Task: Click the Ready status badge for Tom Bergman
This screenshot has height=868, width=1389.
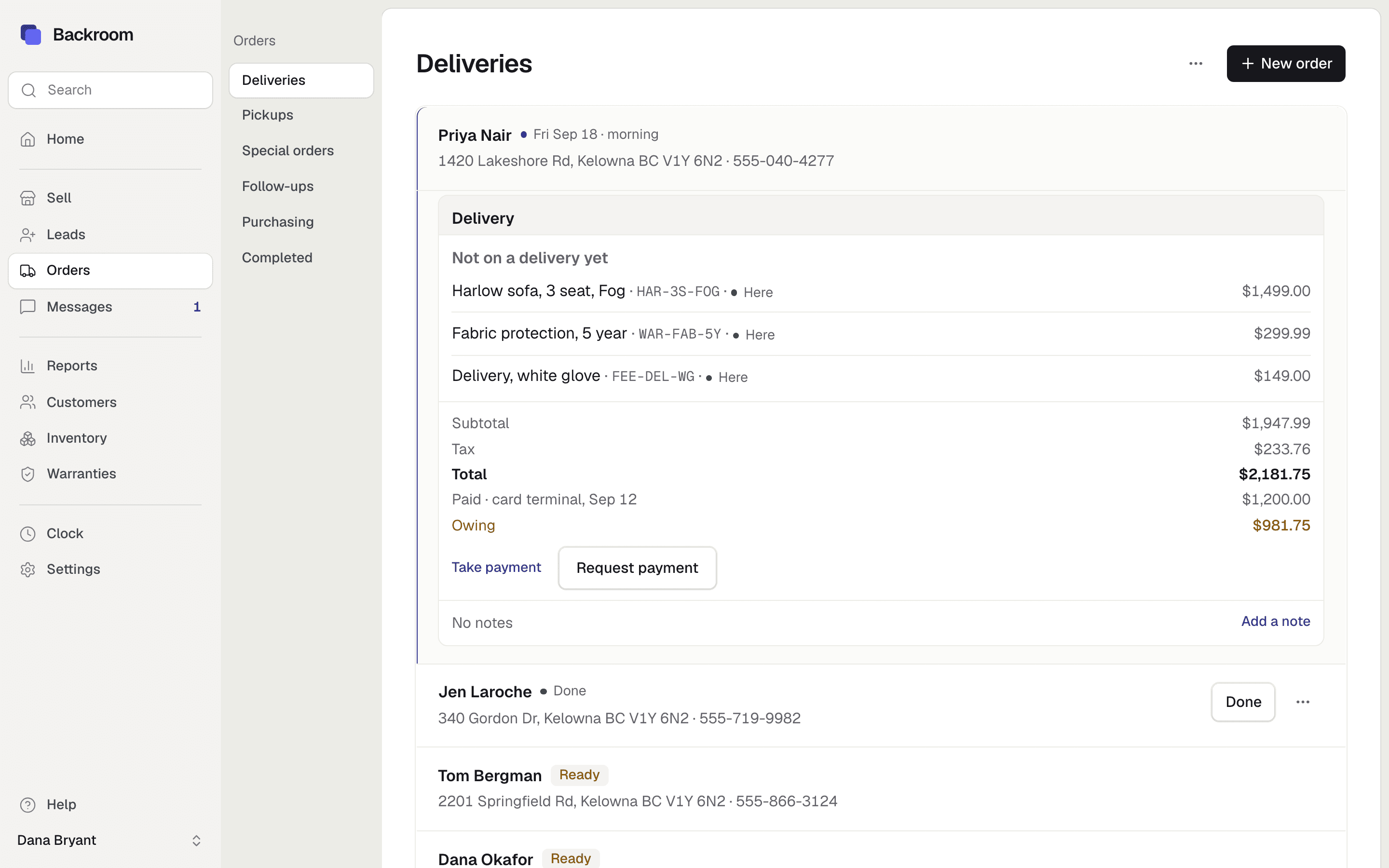Action: [579, 775]
